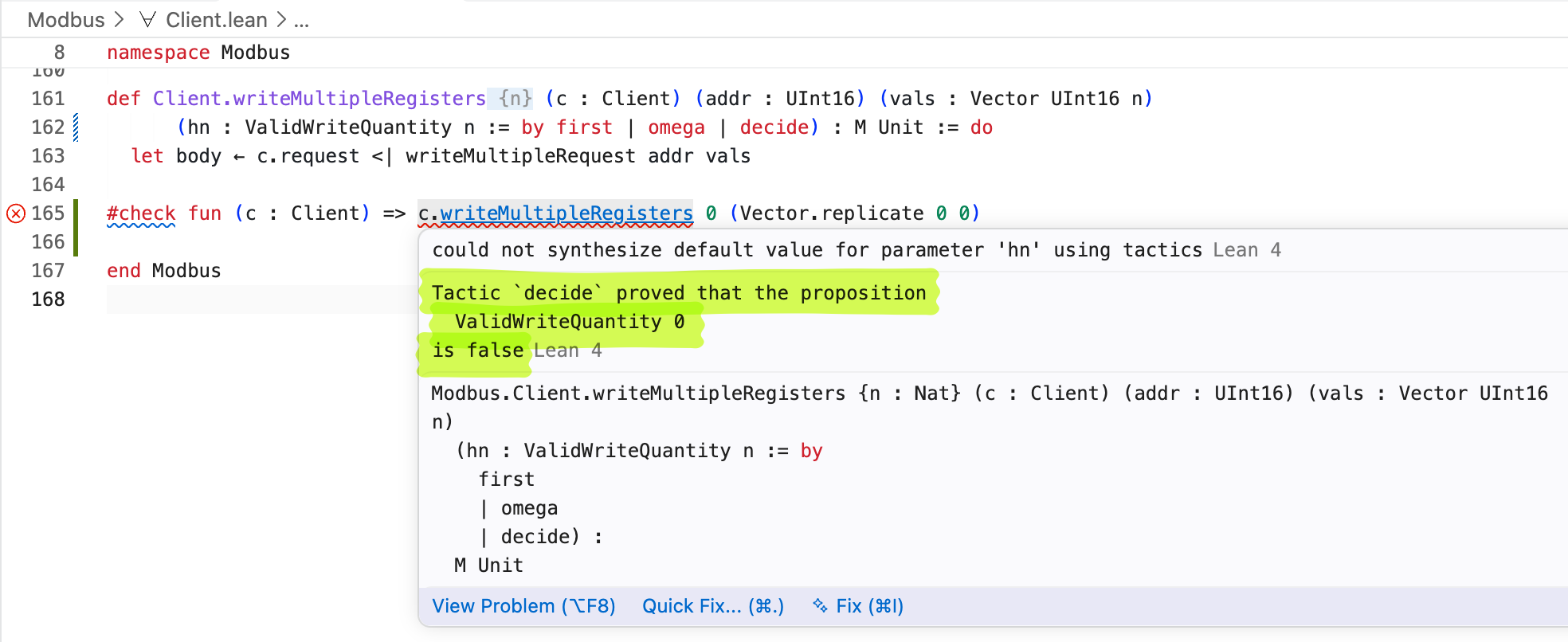Open Quick Fix from the hover popup
The width and height of the screenshot is (1568, 642).
[x=713, y=606]
